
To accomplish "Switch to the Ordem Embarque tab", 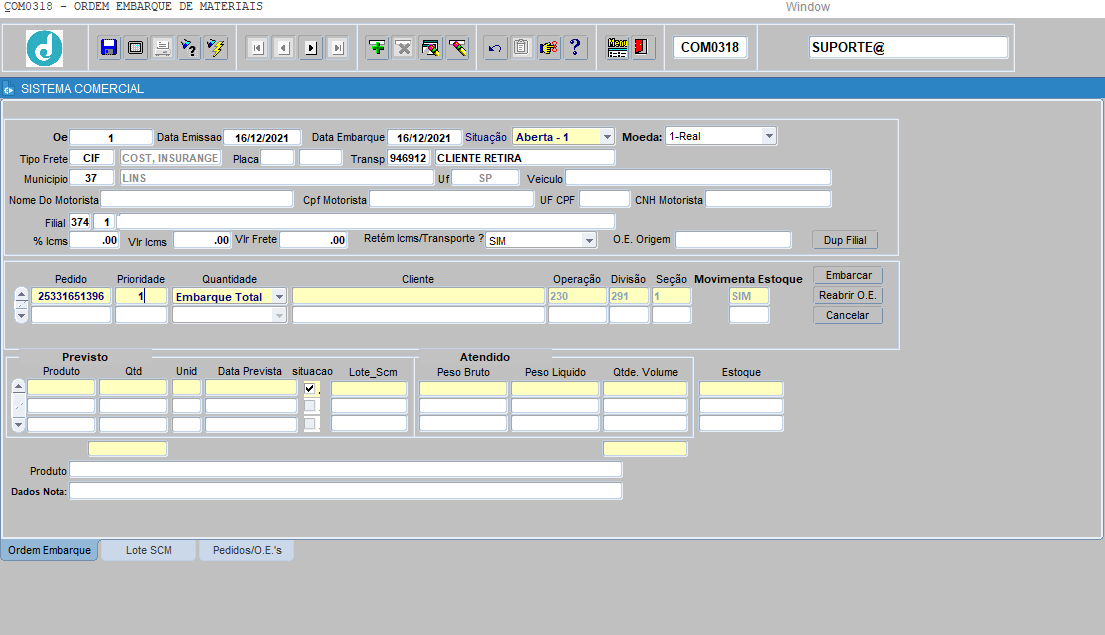I will click(x=49, y=550).
